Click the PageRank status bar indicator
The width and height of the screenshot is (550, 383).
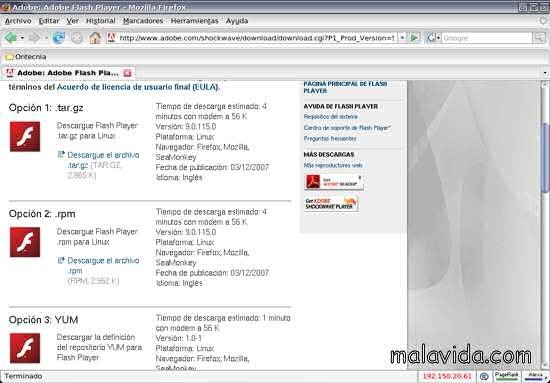(x=507, y=377)
